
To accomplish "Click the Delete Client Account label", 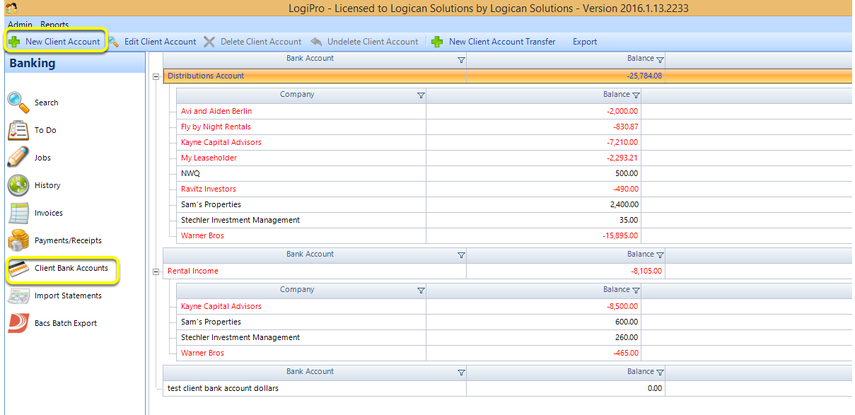I will 261,42.
